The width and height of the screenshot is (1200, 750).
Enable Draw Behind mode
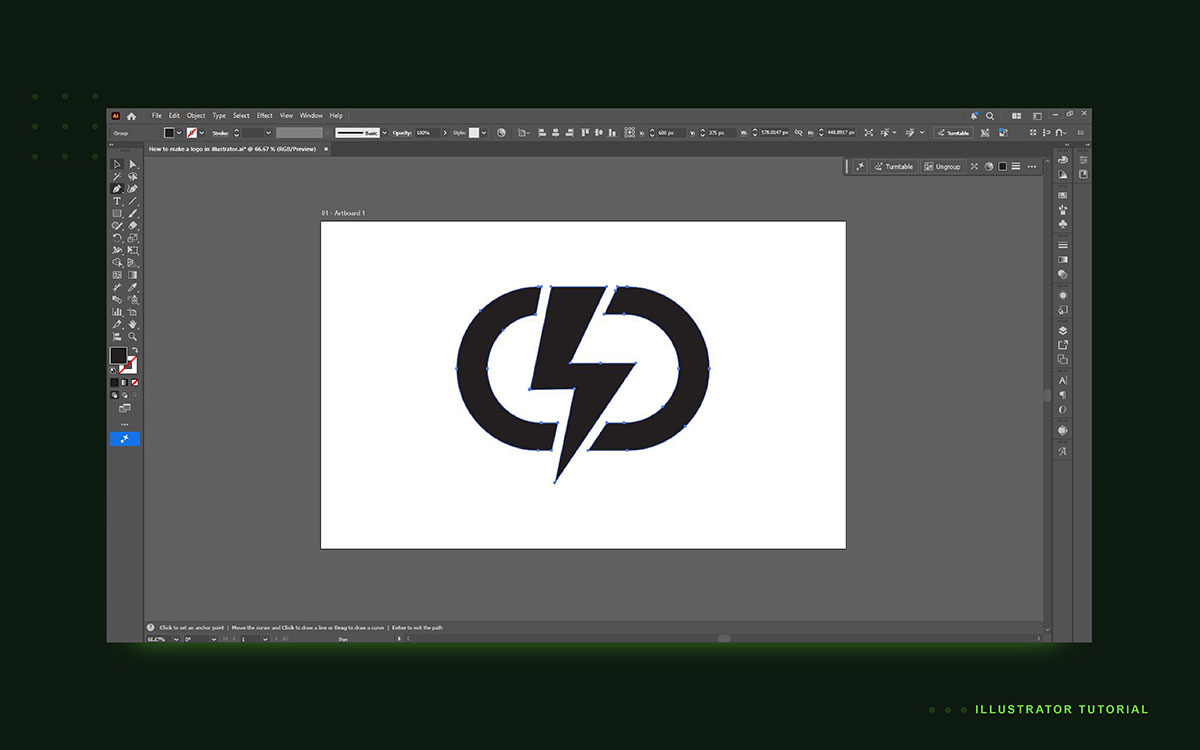[125, 395]
